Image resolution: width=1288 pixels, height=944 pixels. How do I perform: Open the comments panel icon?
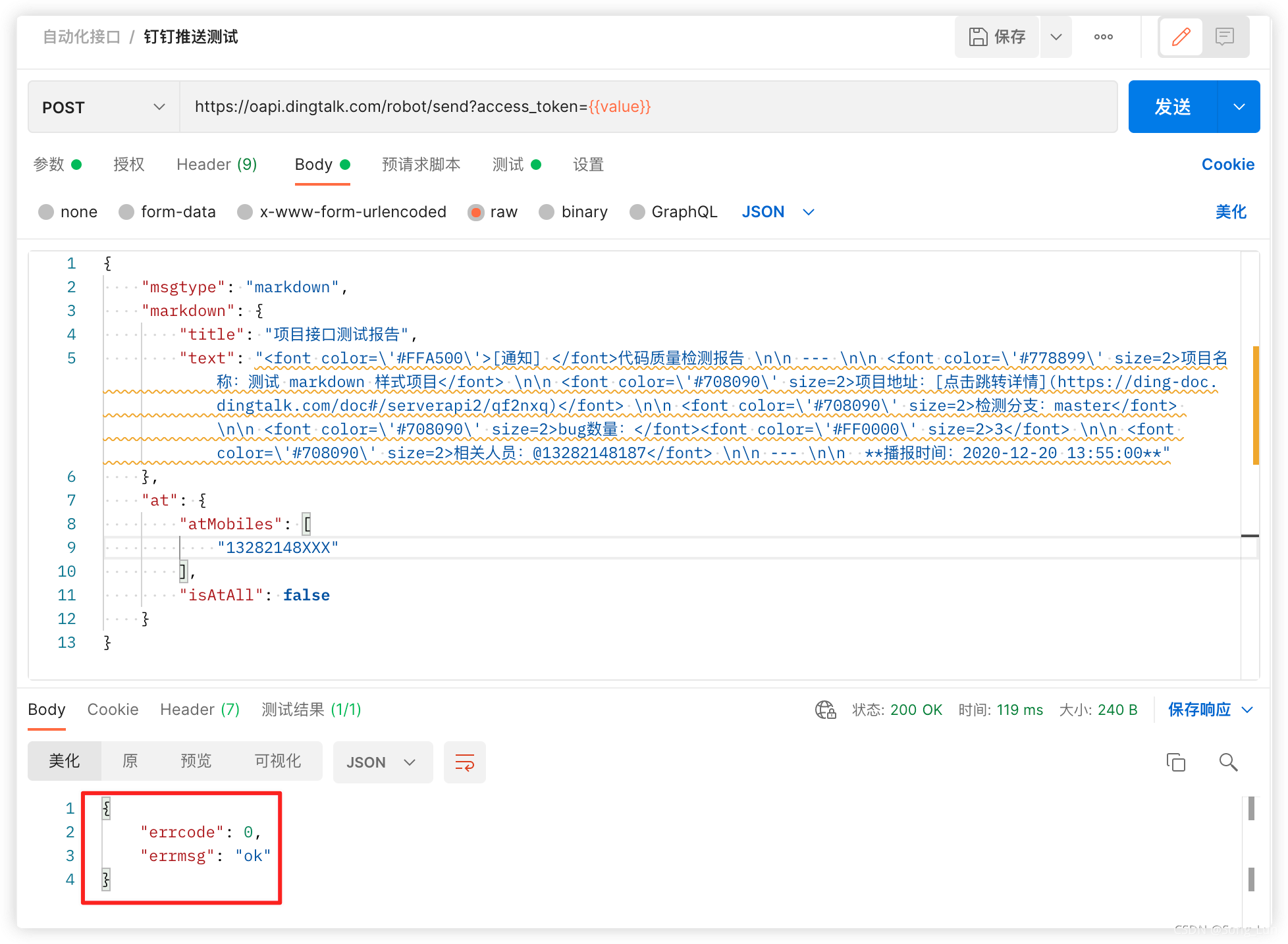[1225, 37]
